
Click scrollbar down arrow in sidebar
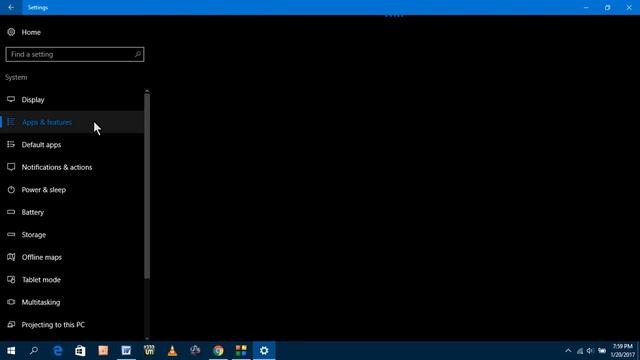pos(147,338)
